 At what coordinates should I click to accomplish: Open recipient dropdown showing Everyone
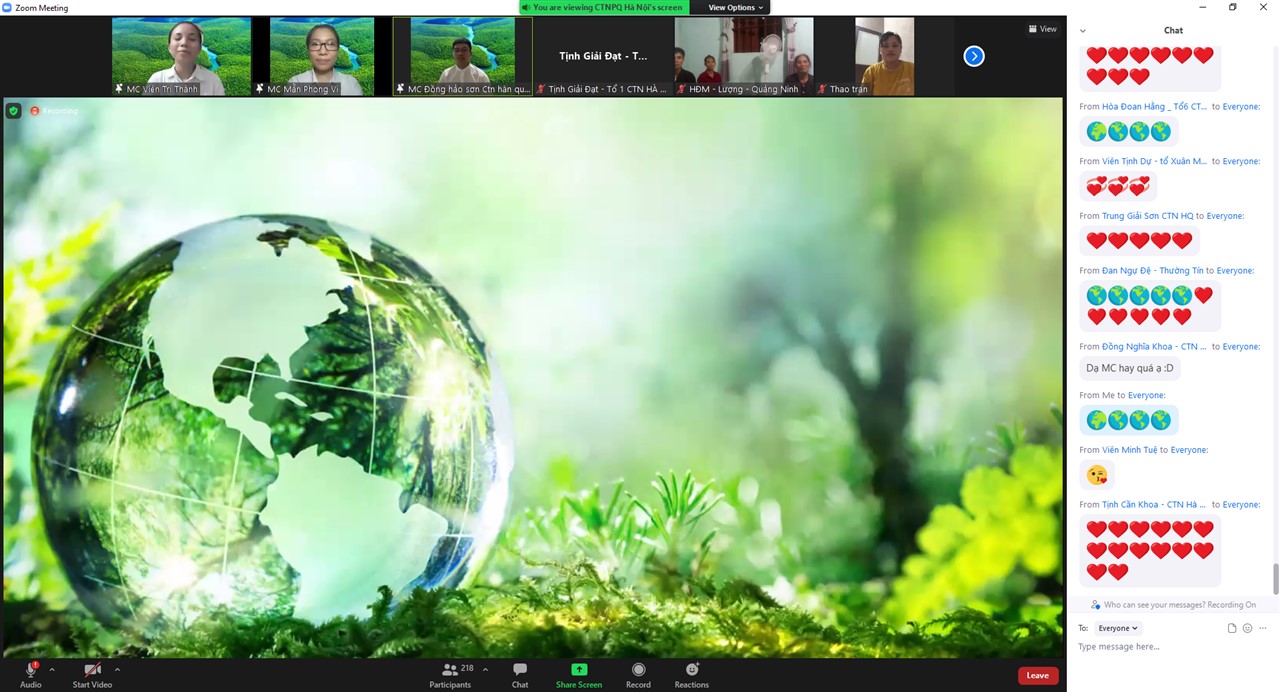[x=1118, y=628]
